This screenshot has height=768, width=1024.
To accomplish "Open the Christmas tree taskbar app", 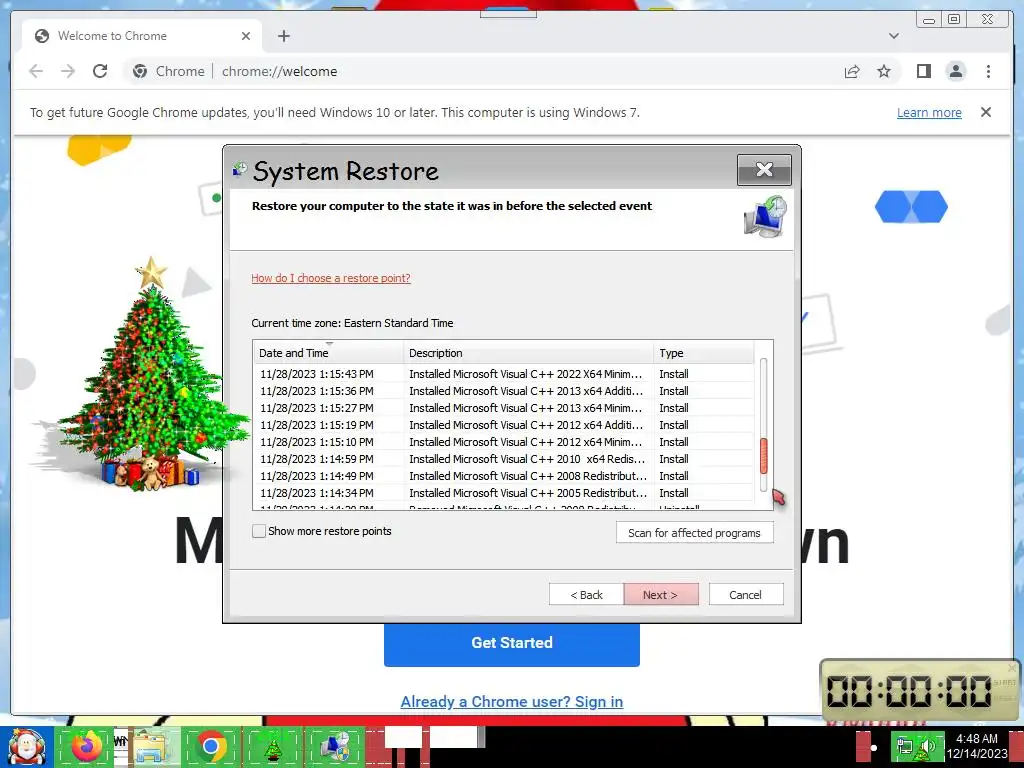I will point(272,746).
